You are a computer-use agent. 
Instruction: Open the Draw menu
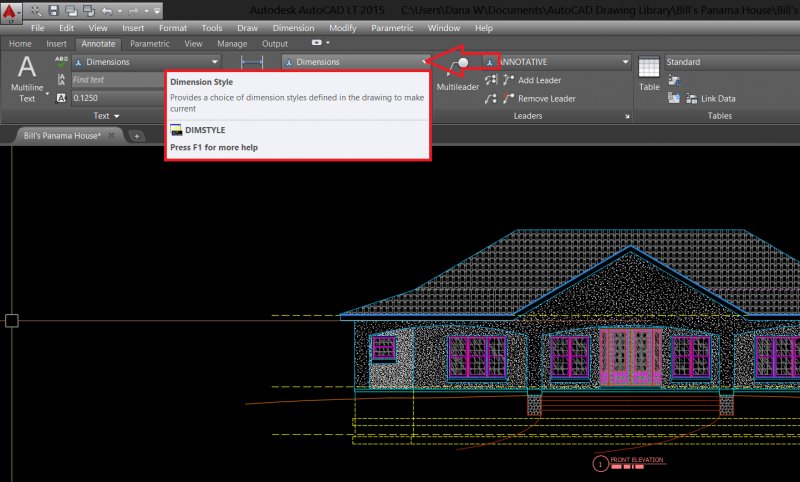coord(247,28)
